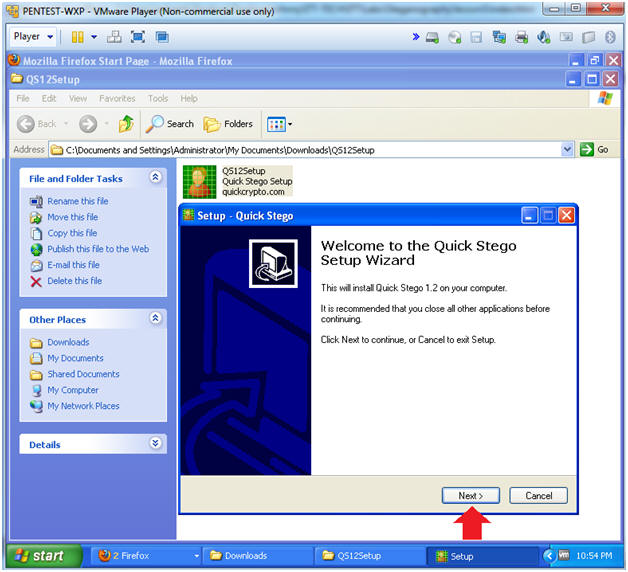Click Move this file
The width and height of the screenshot is (628, 572).
tap(72, 217)
